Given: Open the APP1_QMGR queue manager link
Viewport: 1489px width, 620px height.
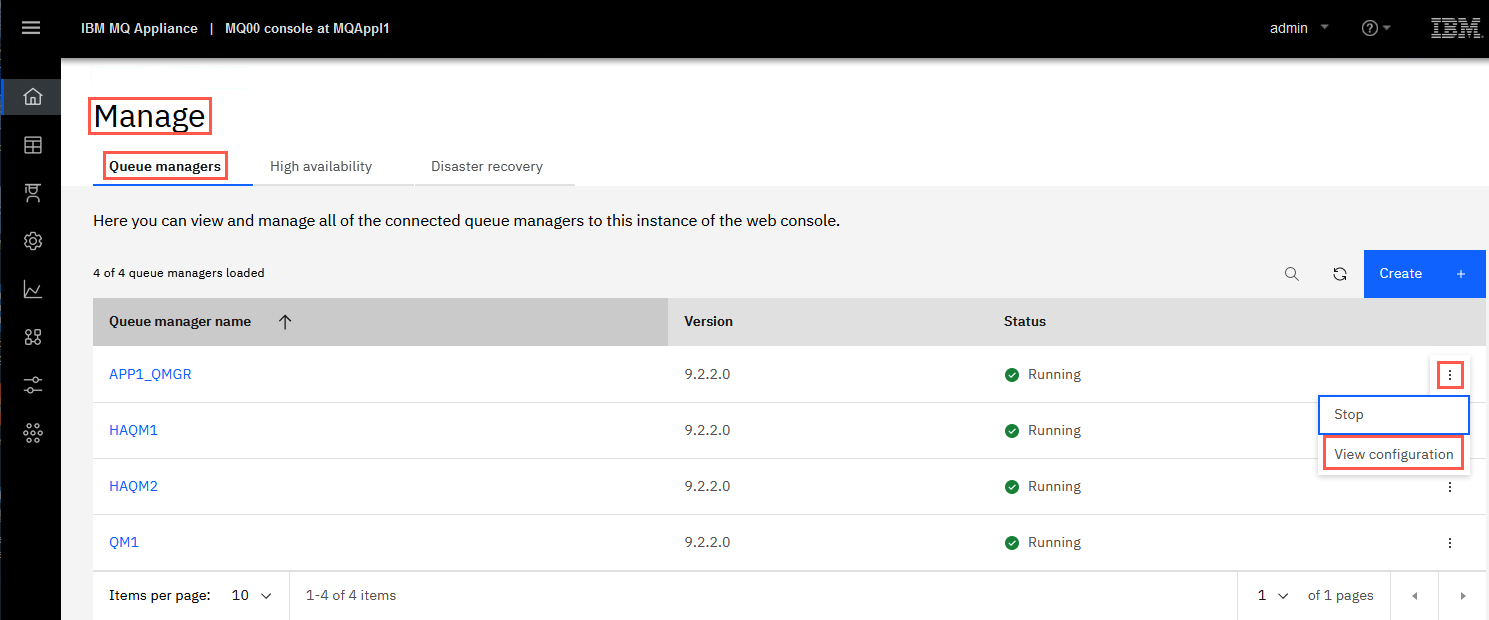Looking at the screenshot, I should 150,375.
